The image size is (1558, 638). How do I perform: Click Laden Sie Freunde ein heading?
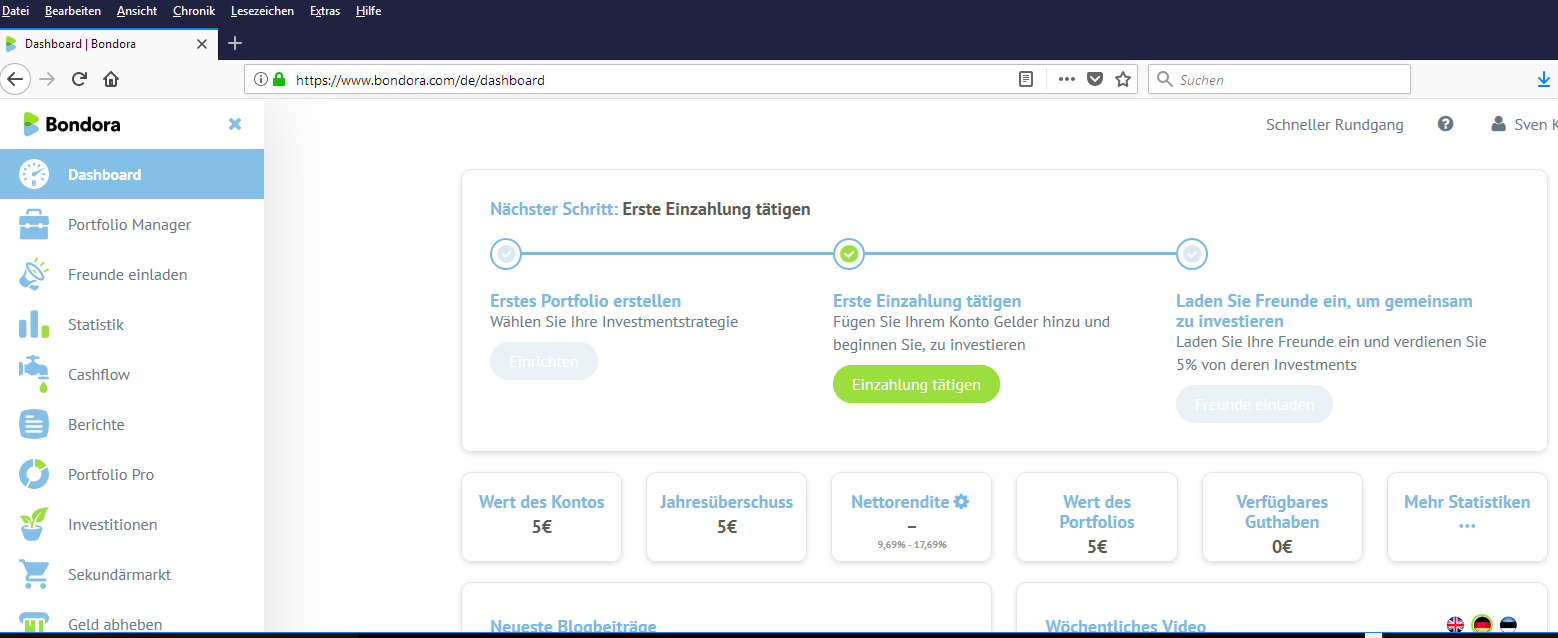1324,311
